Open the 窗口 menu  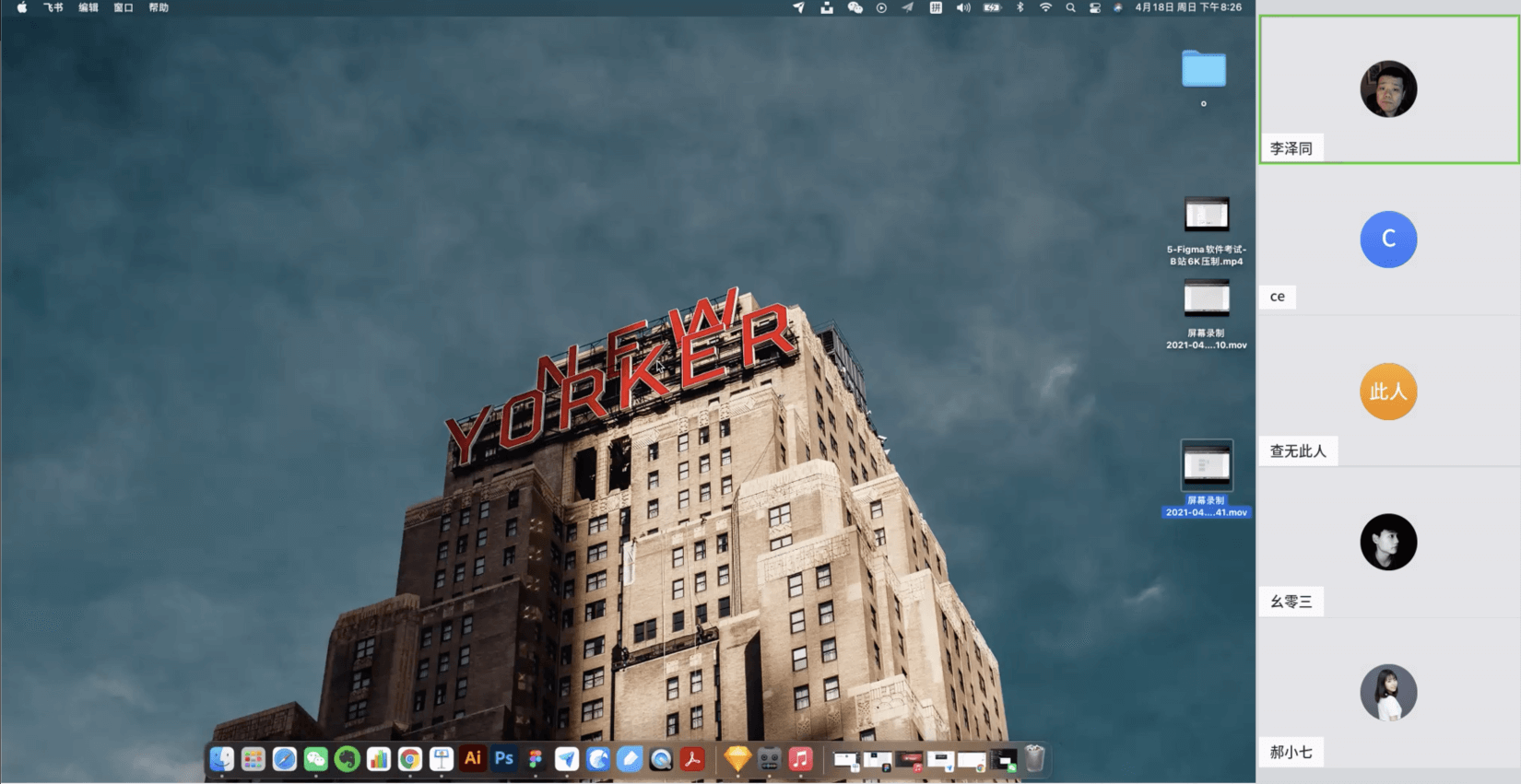click(x=124, y=7)
